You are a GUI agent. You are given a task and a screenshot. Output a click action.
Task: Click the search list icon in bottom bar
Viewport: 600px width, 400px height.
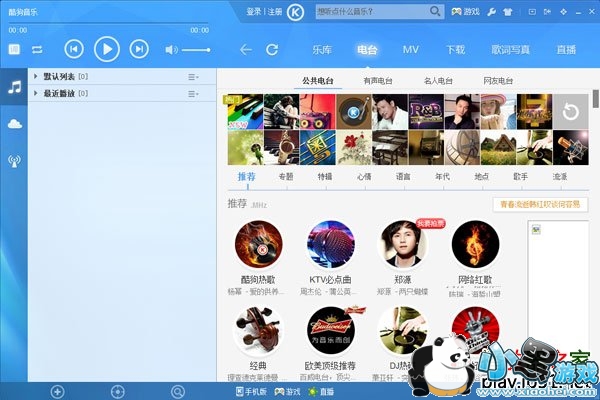click(x=178, y=392)
